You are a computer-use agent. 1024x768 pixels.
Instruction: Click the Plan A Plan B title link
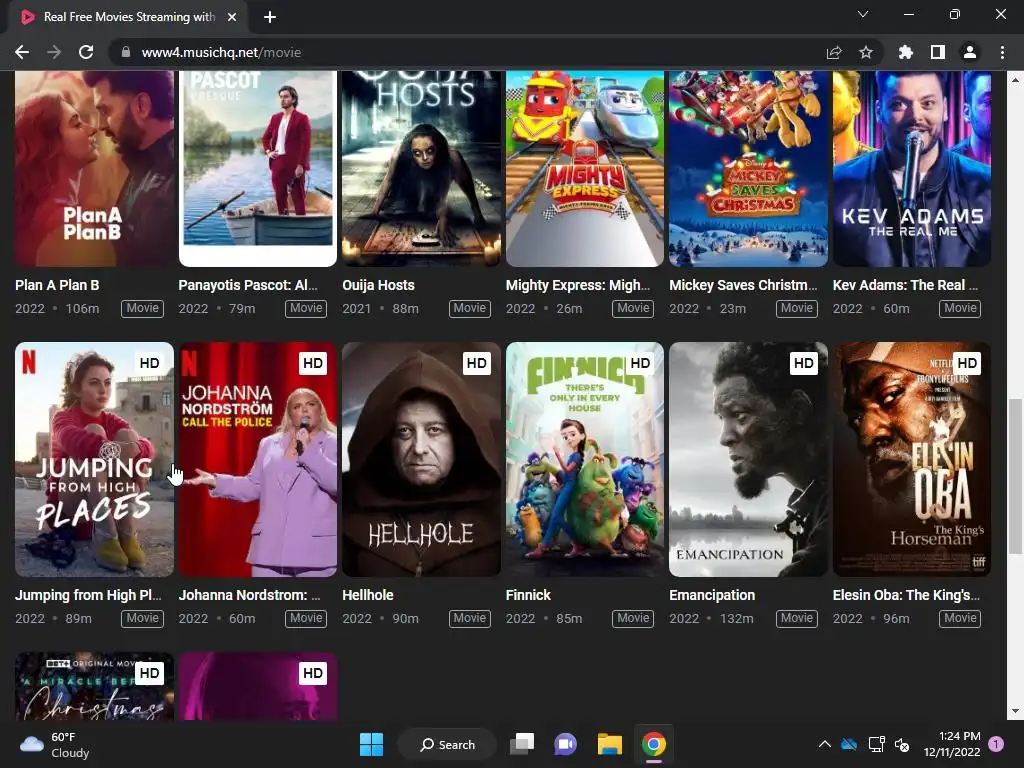coord(57,285)
